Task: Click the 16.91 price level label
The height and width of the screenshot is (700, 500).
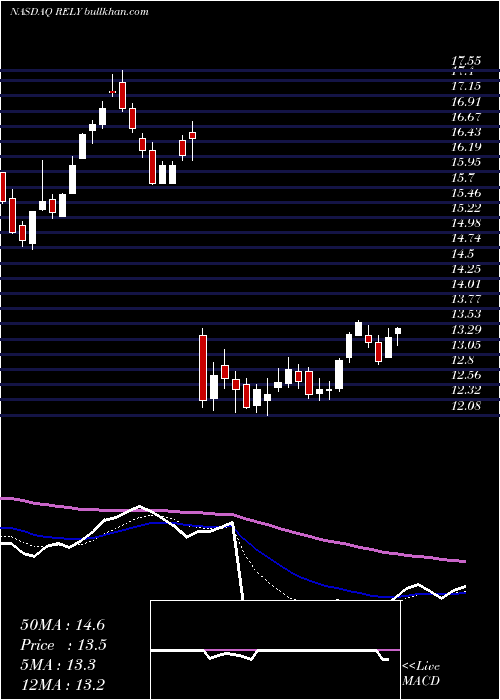Action: click(466, 102)
